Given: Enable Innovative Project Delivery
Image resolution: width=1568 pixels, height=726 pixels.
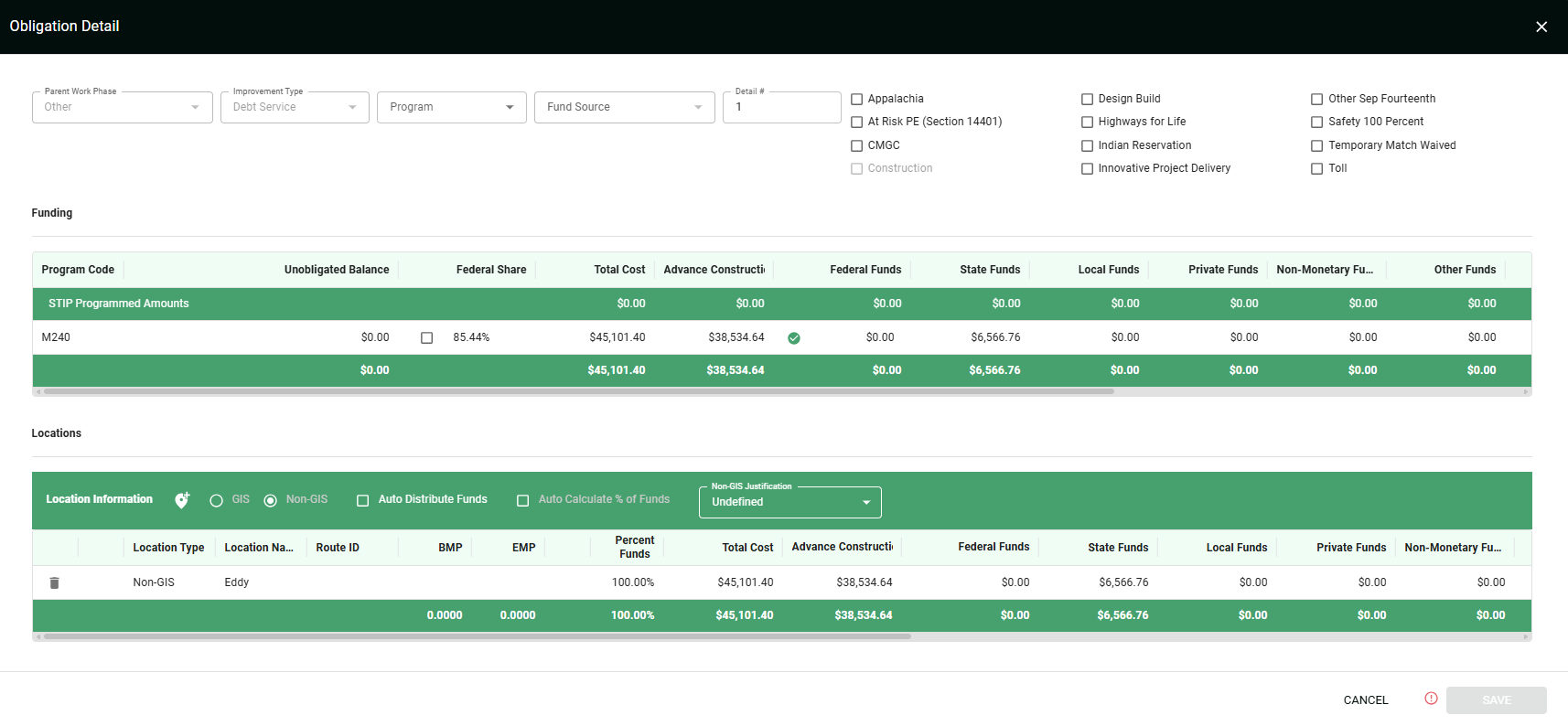Looking at the screenshot, I should (1088, 168).
